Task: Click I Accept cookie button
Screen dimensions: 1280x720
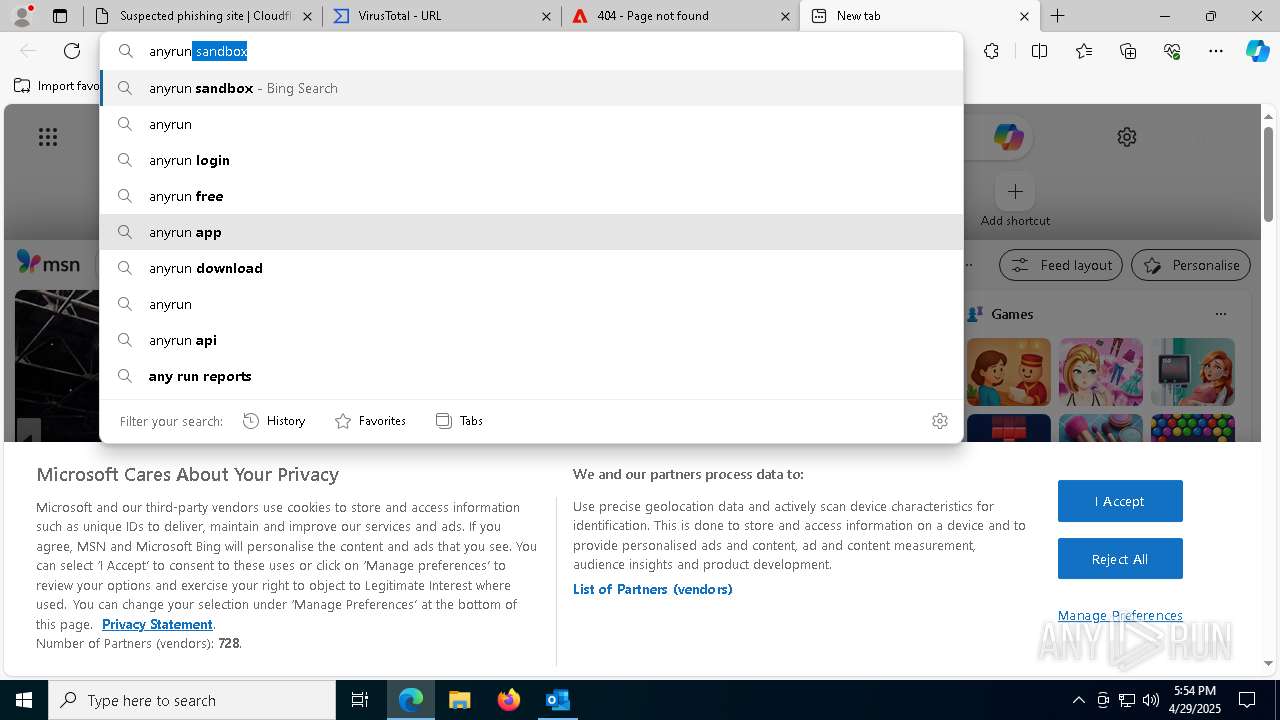Action: [x=1120, y=501]
